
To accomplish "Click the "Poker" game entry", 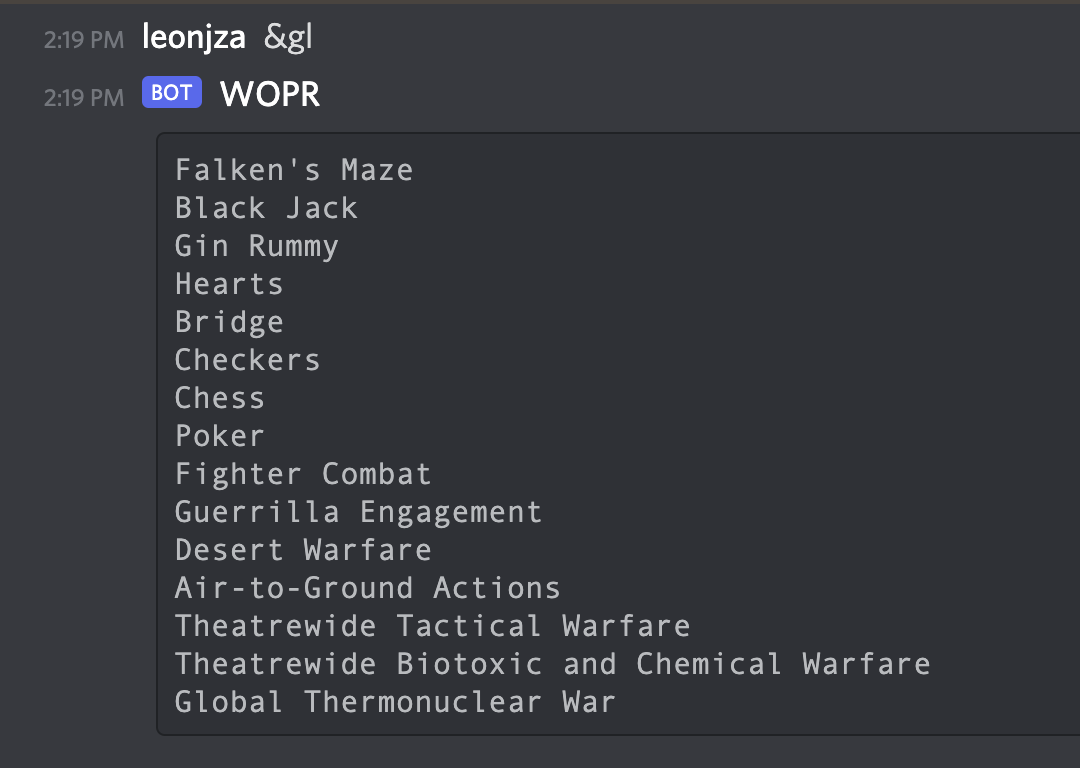I will click(220, 436).
